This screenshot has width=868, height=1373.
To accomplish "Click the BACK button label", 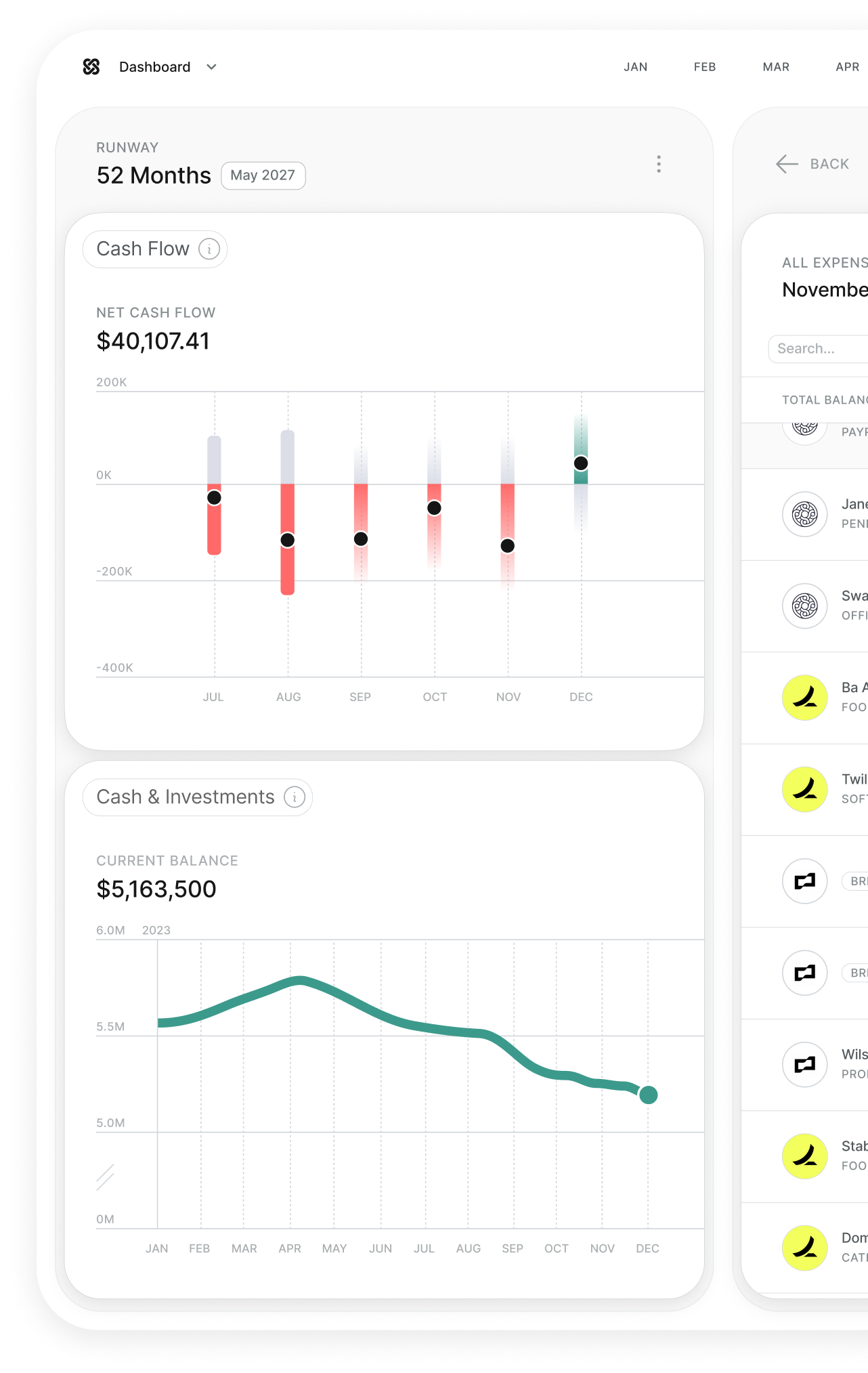I will (829, 164).
